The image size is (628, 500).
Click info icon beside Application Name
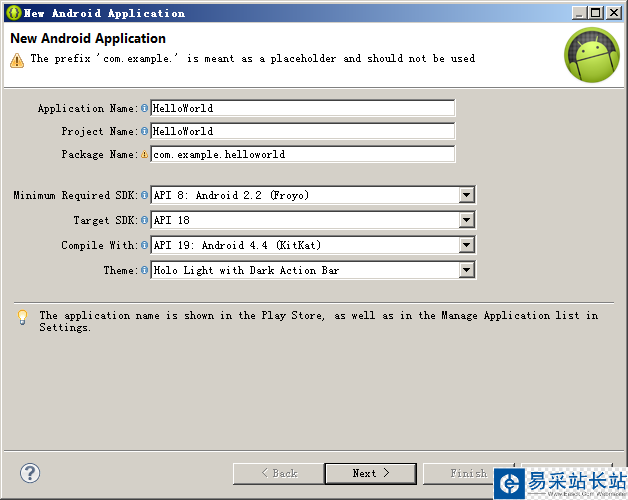[x=144, y=108]
